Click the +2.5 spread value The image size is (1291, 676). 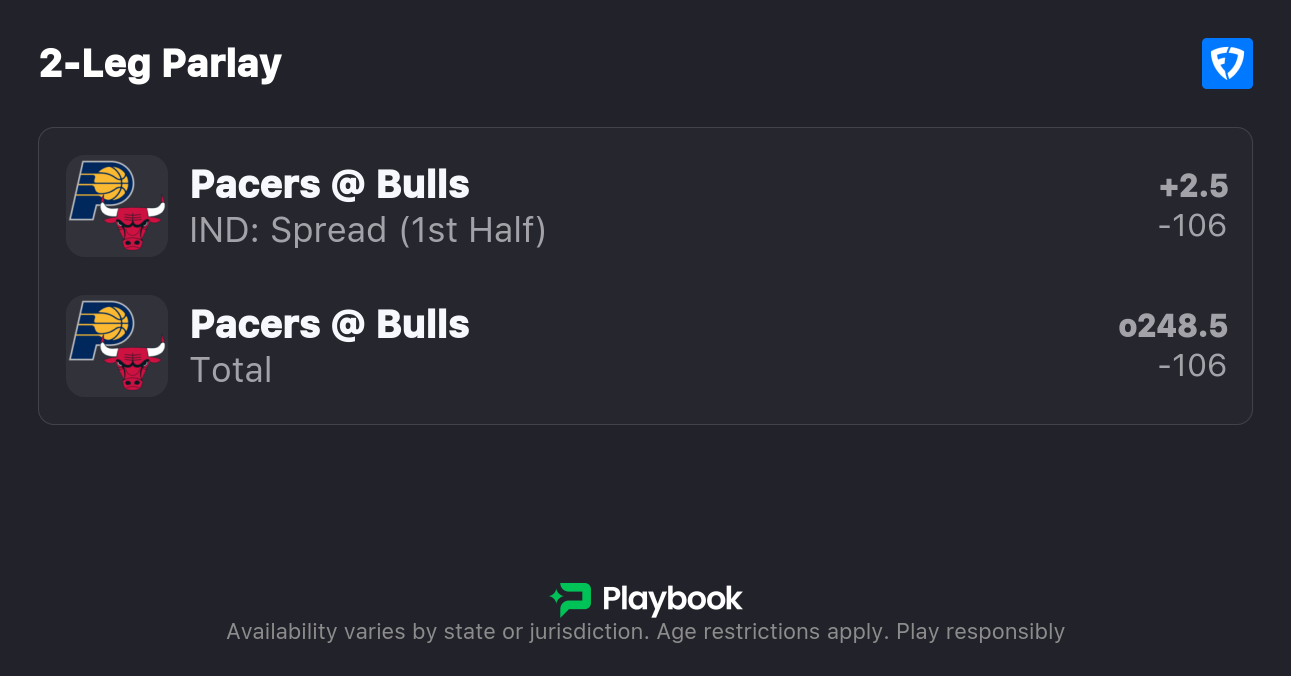pyautogui.click(x=1193, y=186)
